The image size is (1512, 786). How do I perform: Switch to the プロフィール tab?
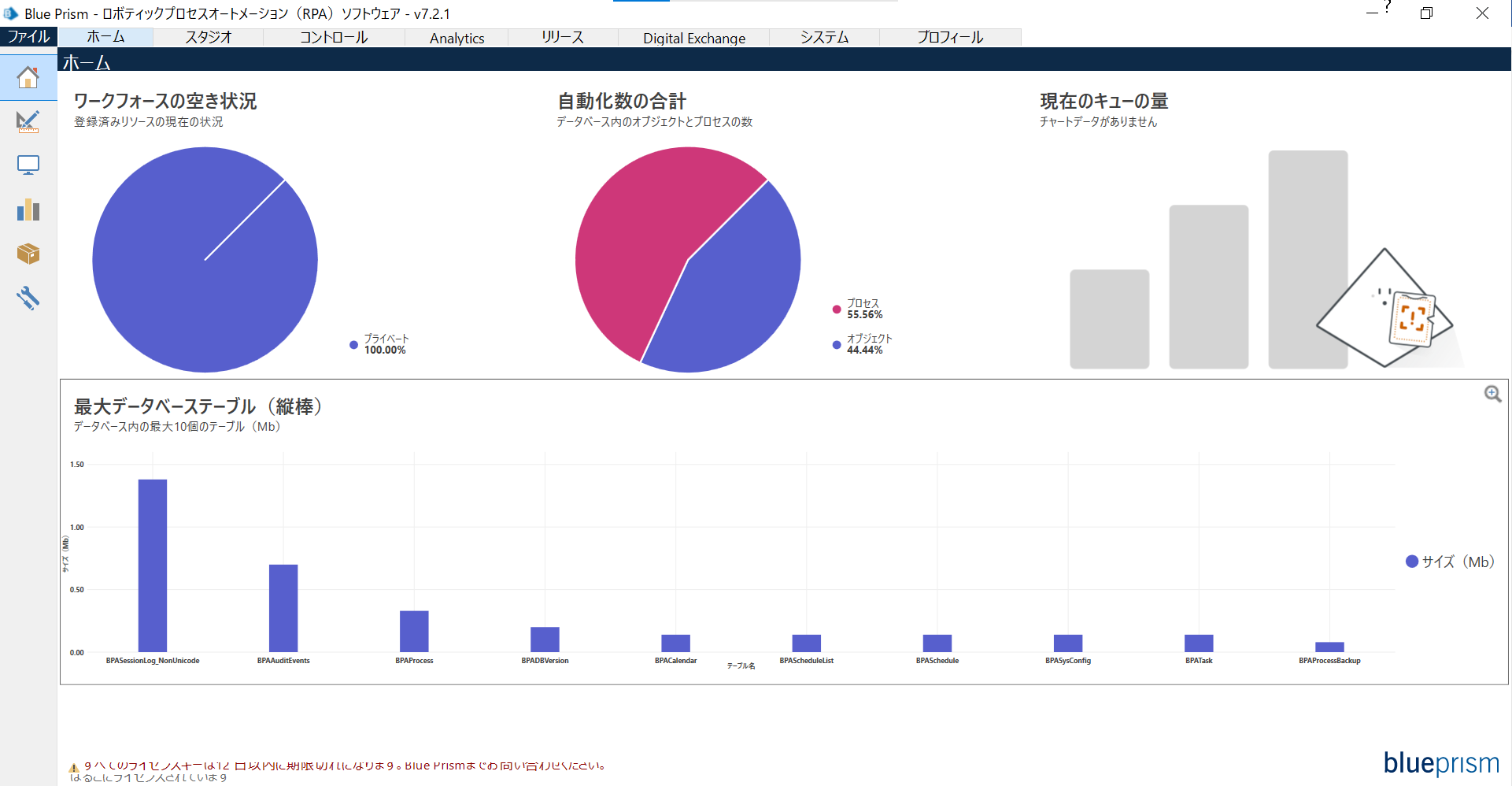click(950, 37)
